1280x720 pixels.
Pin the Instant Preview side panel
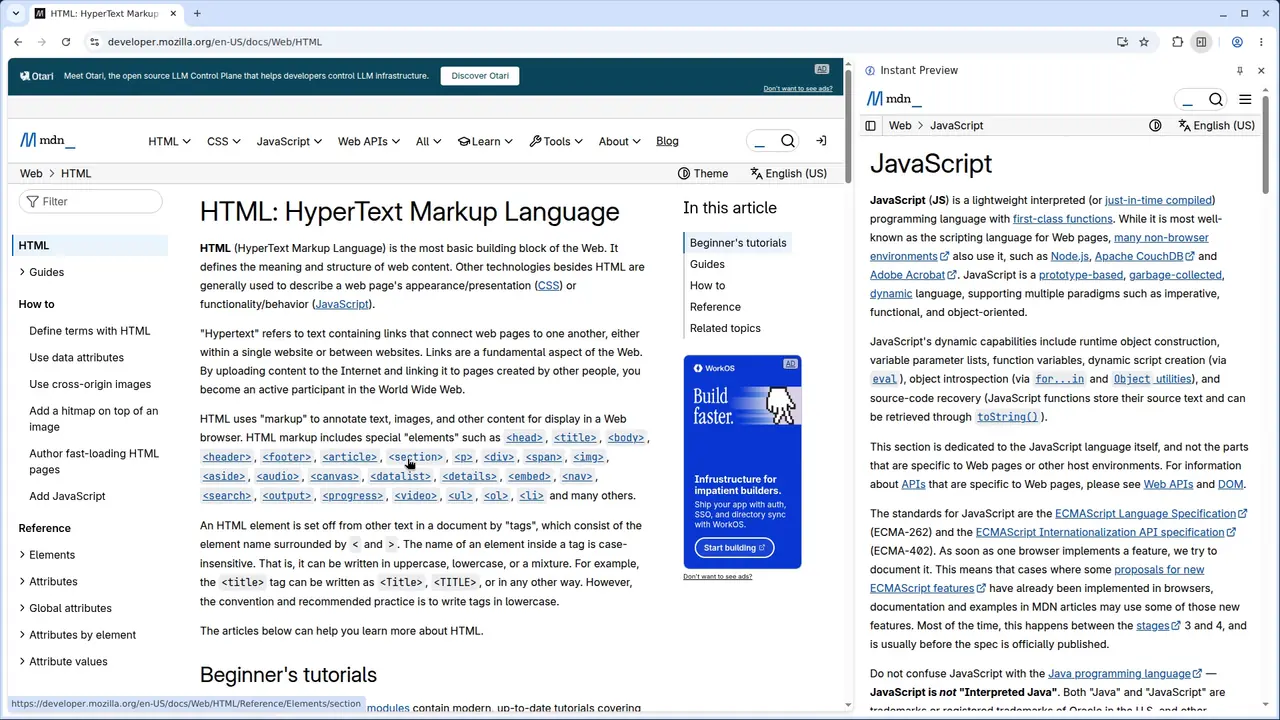click(1239, 70)
